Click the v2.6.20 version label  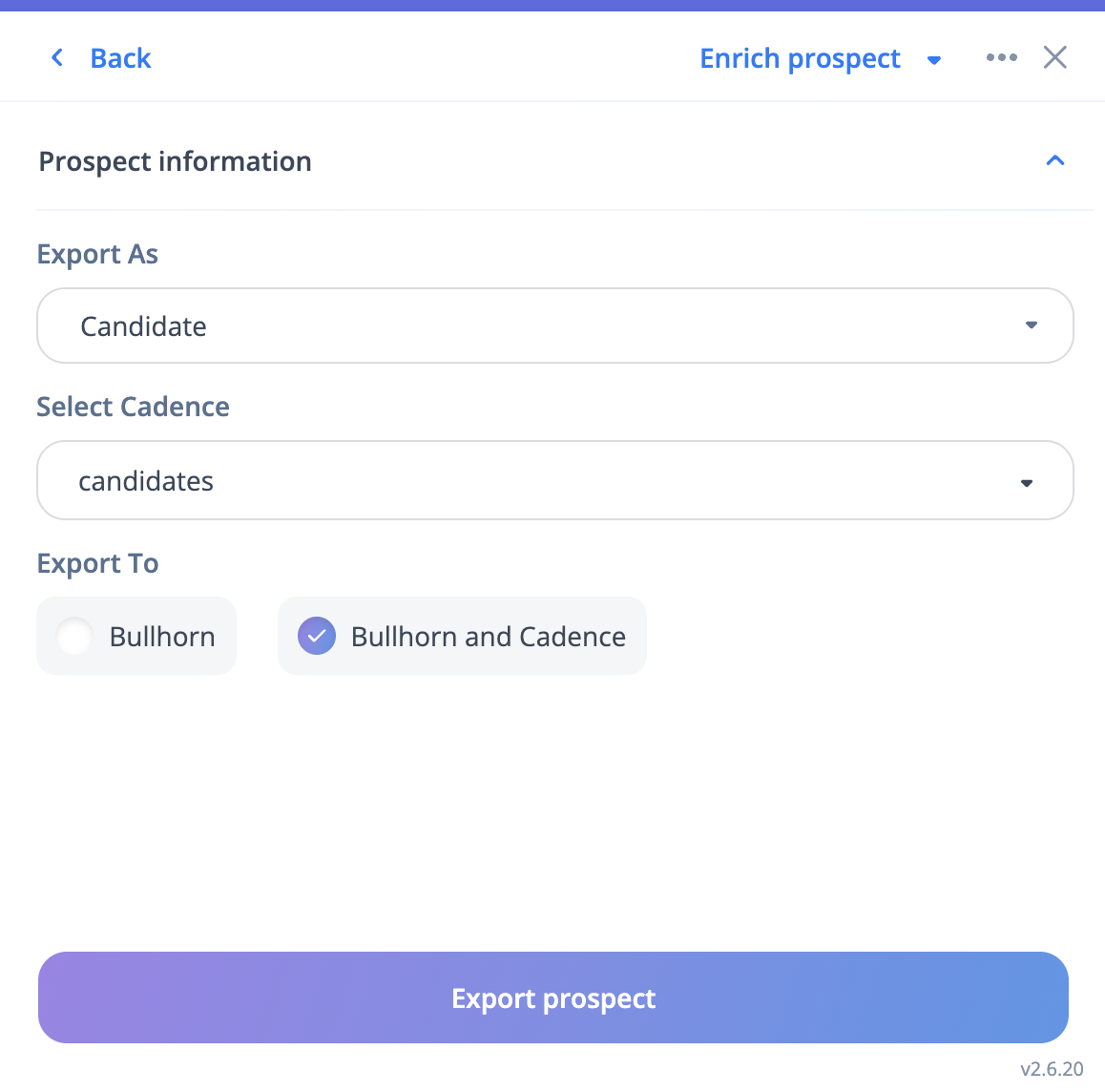click(x=1052, y=1069)
